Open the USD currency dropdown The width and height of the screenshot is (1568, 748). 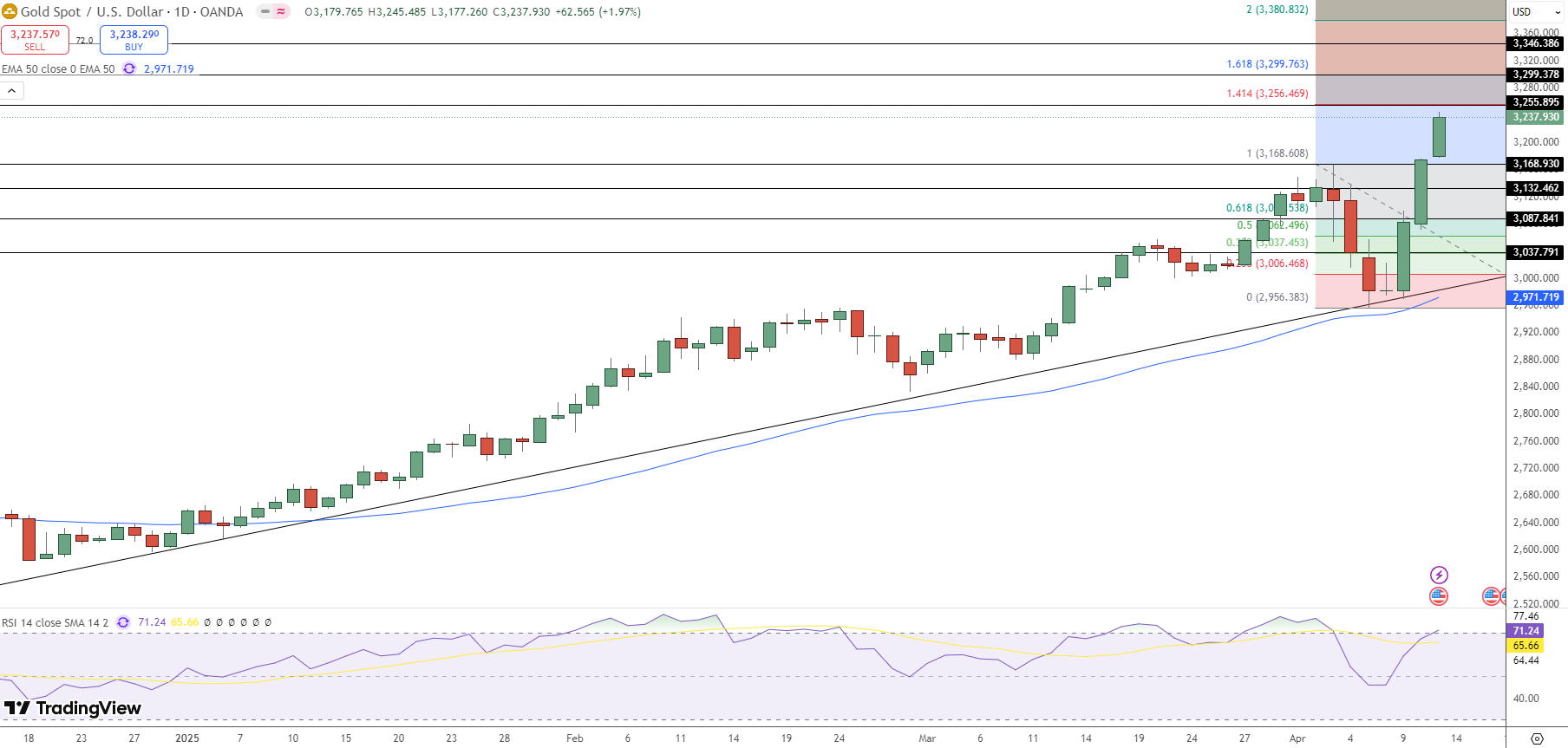point(1537,11)
